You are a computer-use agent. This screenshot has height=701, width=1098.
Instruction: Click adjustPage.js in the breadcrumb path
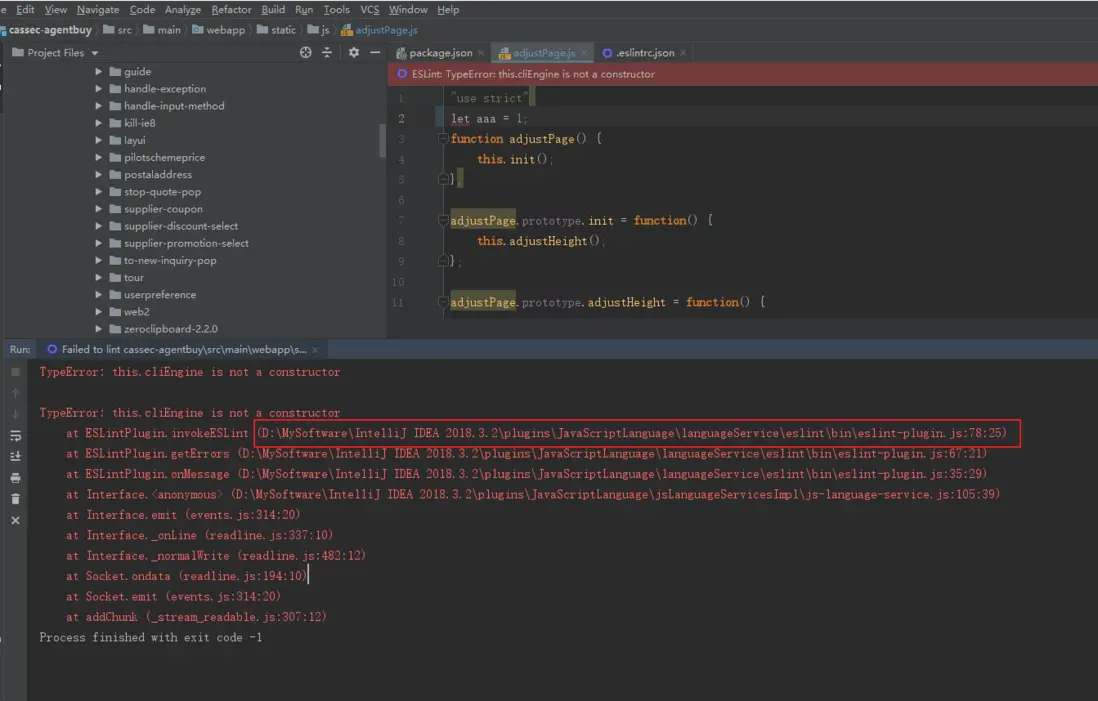(x=386, y=30)
